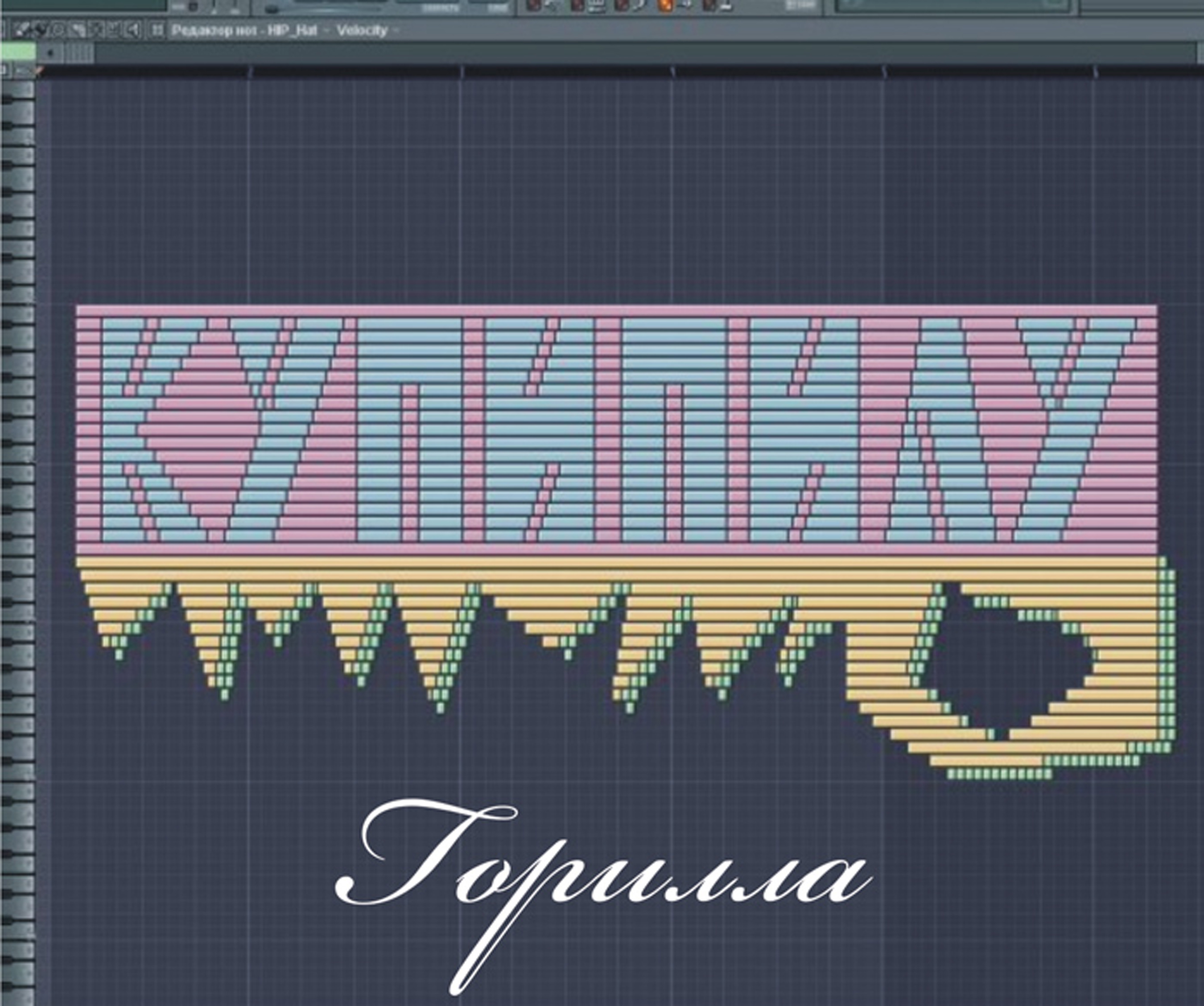Click the small dot button beside green scrollbar
Viewport: 1204px width, 1006px height.
tap(50, 53)
